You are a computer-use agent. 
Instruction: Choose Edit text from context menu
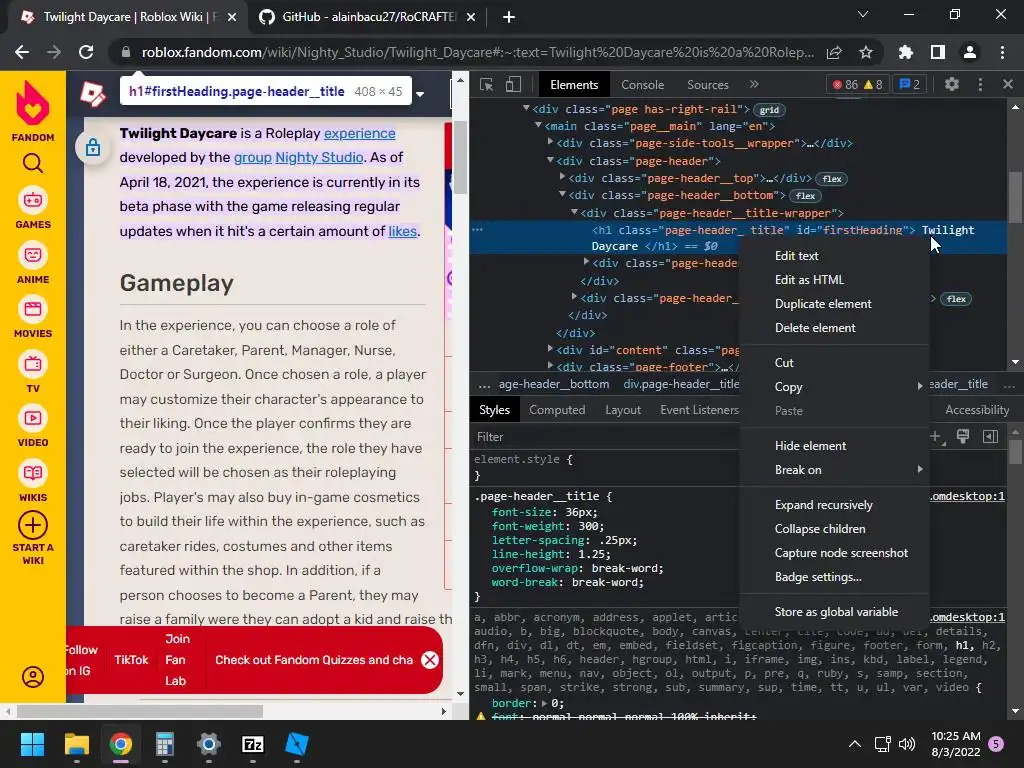pyautogui.click(x=835, y=255)
